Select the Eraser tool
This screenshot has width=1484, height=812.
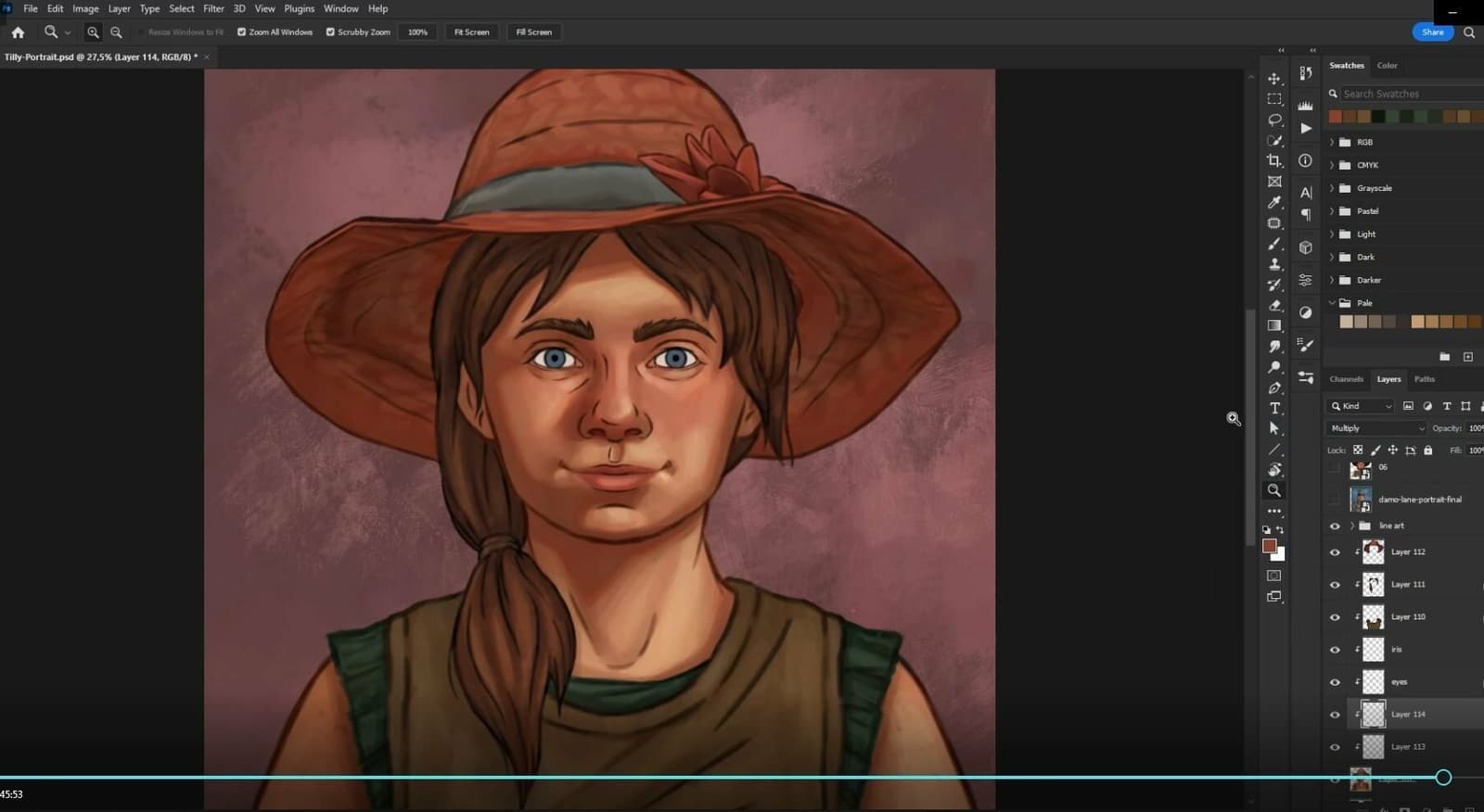[x=1274, y=305]
